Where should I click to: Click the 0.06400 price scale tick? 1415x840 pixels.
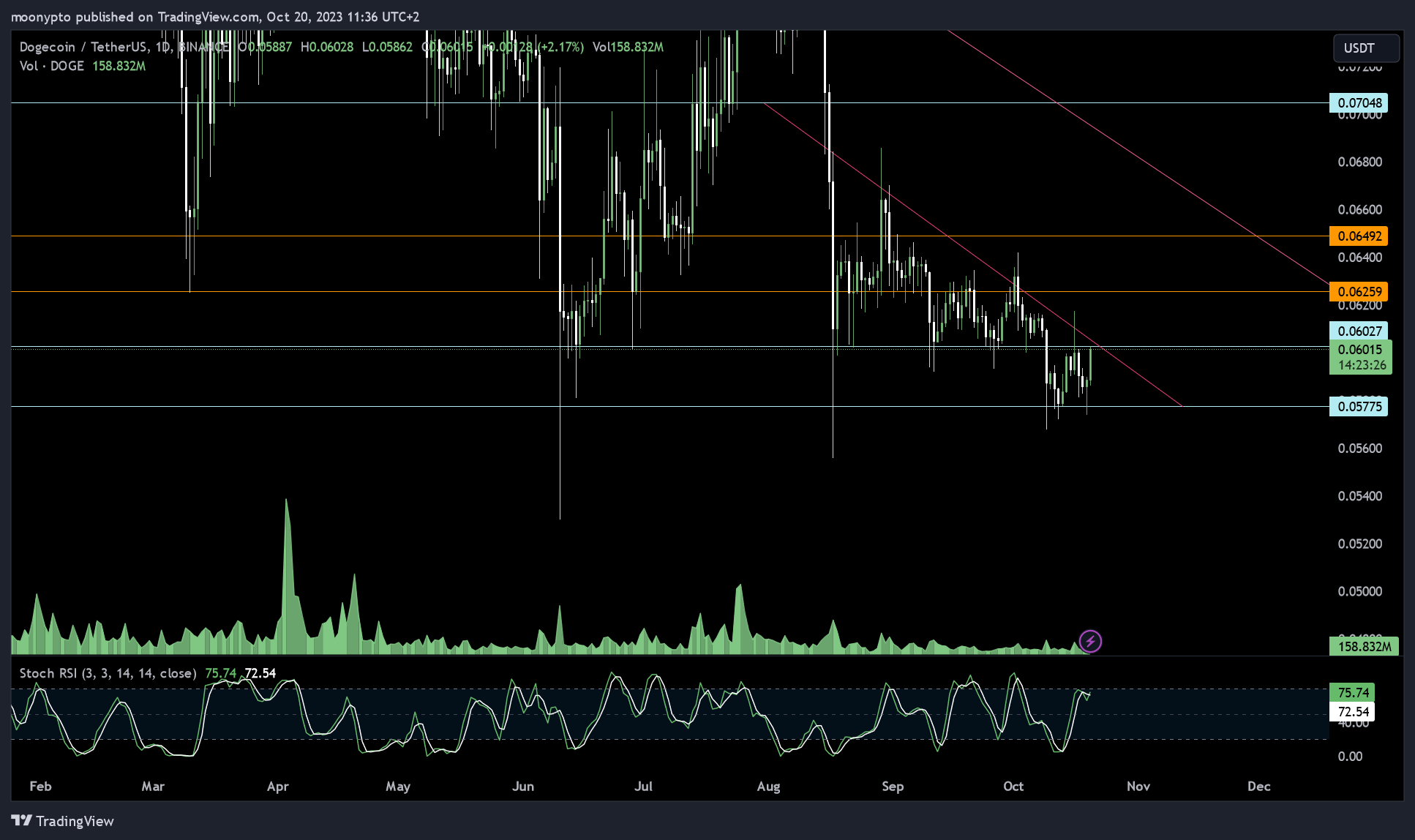pos(1360,257)
